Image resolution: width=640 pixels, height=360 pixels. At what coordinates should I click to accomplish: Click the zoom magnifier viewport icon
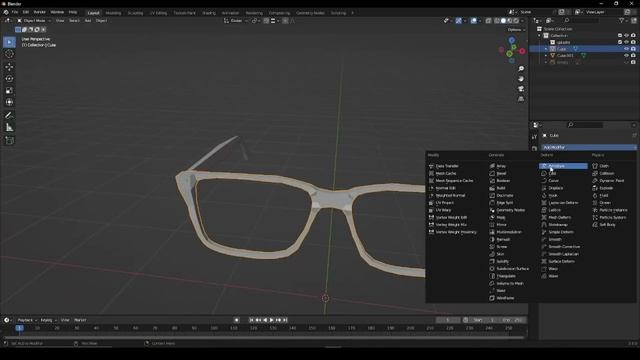tap(521, 69)
